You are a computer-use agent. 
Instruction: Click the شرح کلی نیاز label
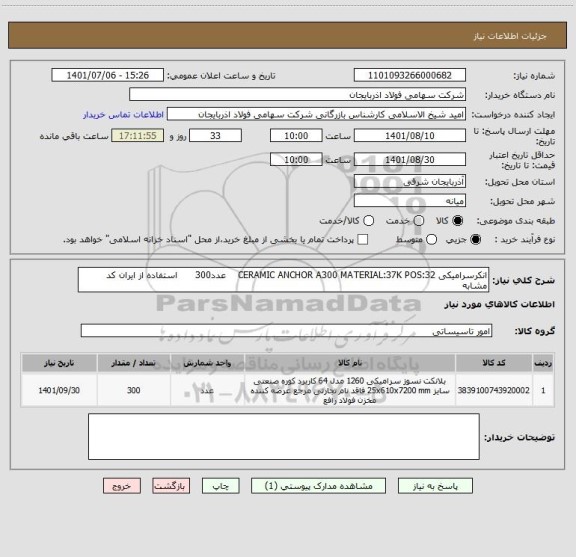click(523, 280)
